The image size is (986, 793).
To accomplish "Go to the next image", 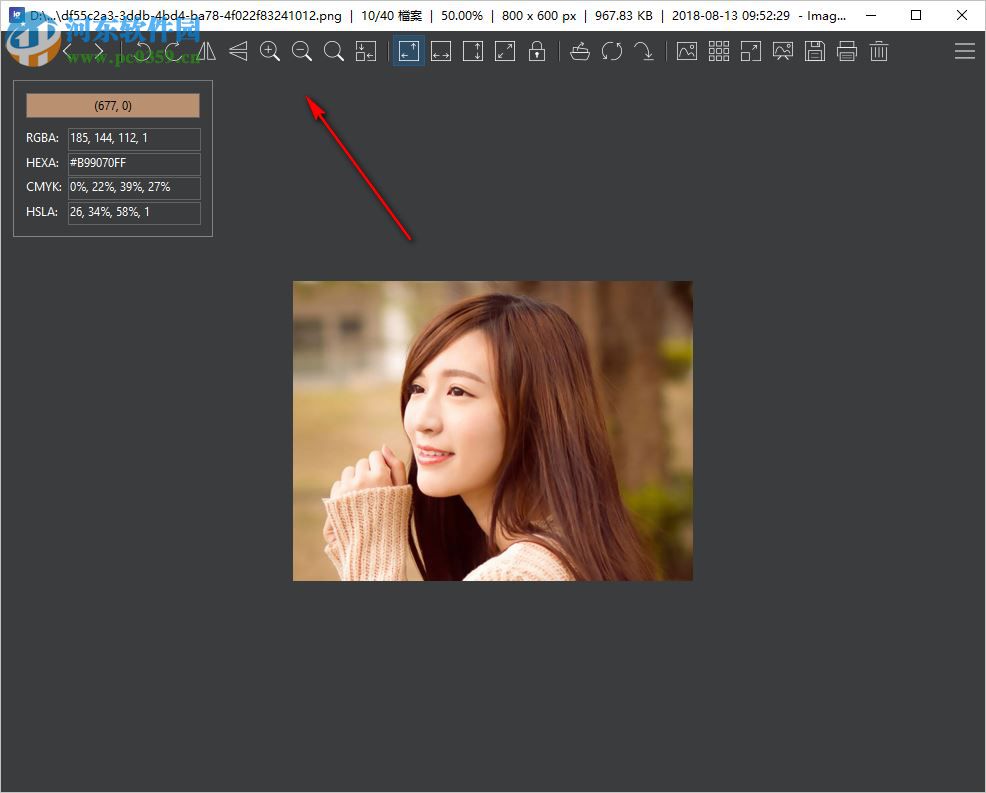I will (x=98, y=49).
